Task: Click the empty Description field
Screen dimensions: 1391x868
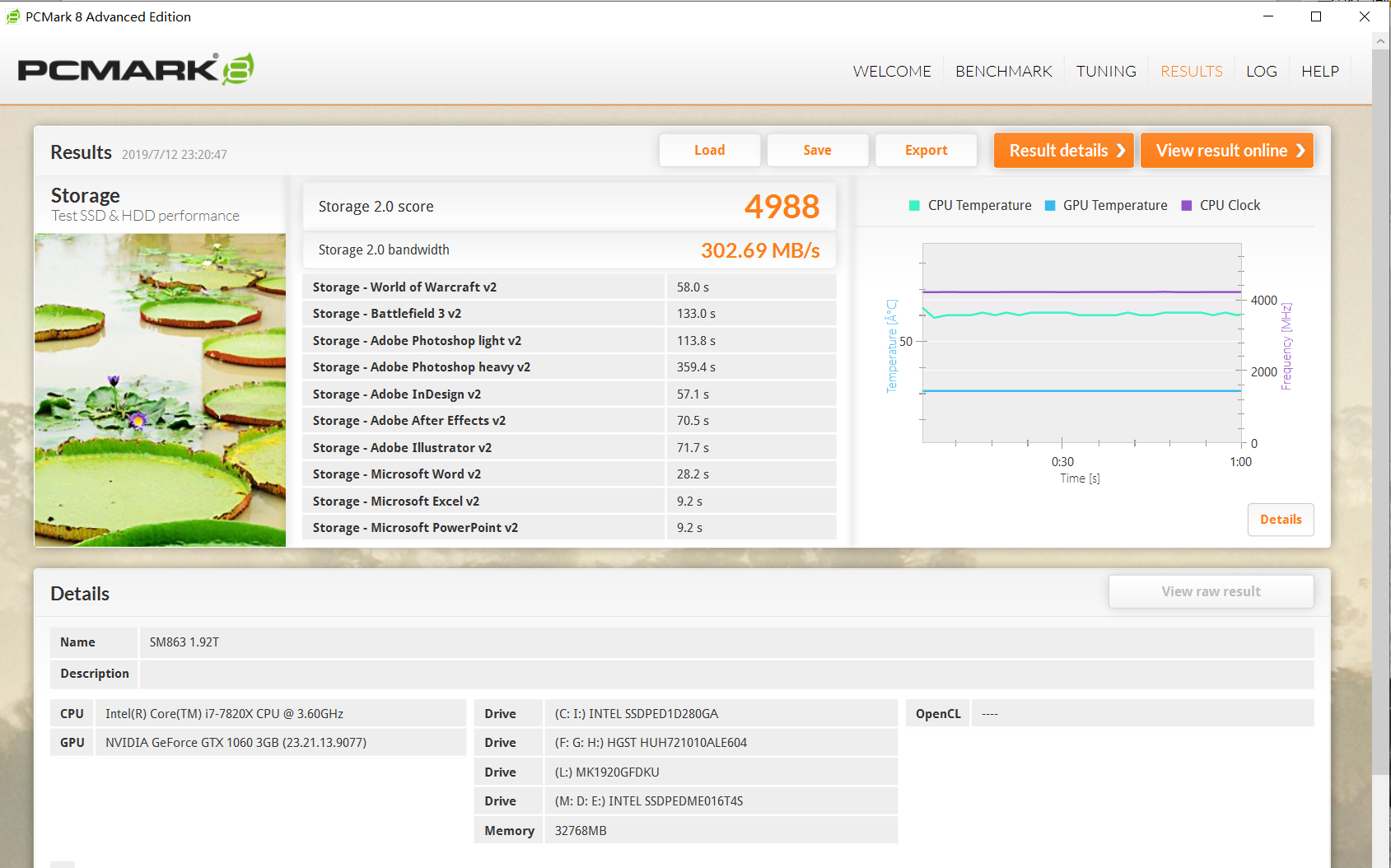Action: (x=726, y=674)
